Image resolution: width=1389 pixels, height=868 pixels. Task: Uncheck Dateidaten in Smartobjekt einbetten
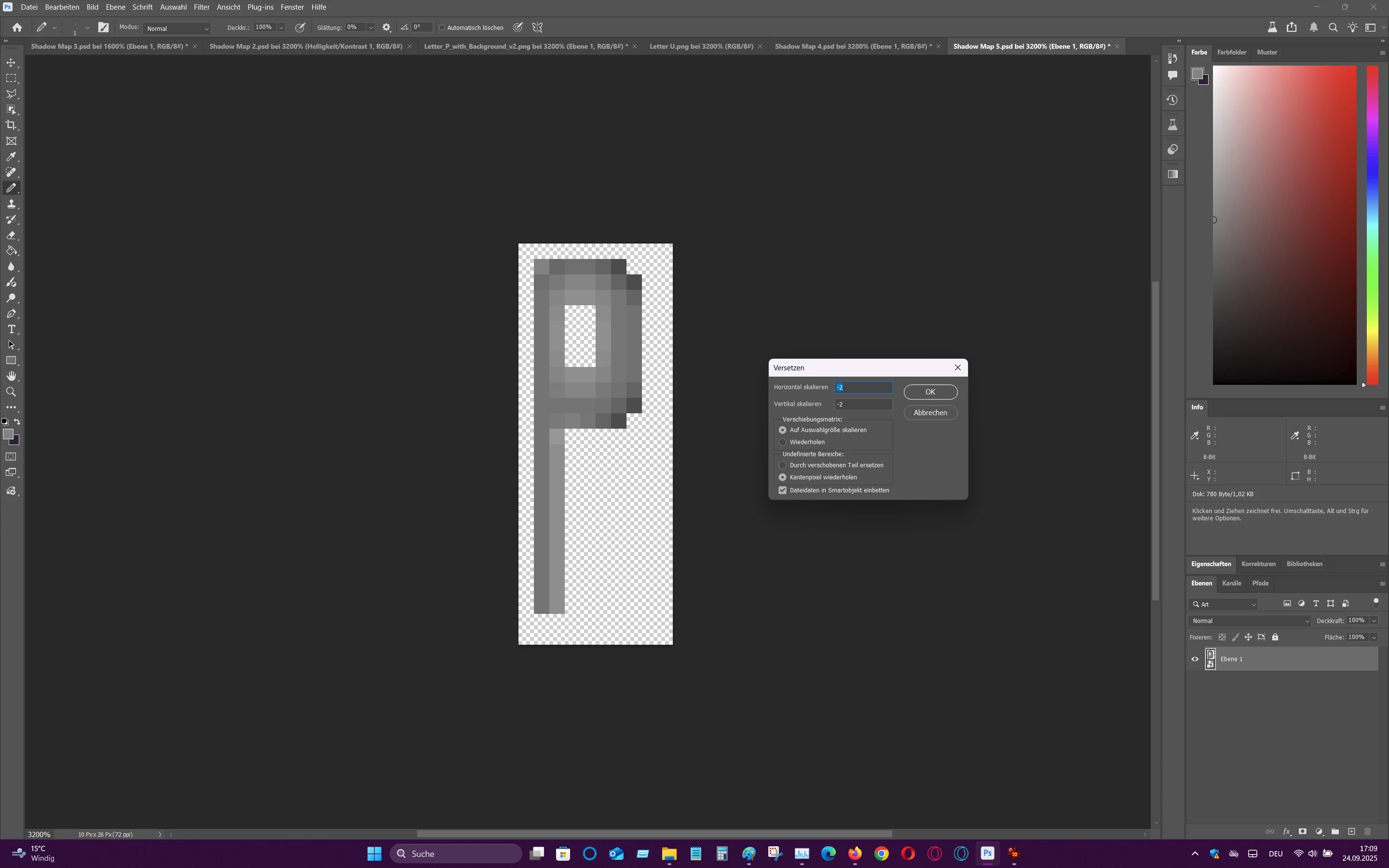click(x=782, y=490)
